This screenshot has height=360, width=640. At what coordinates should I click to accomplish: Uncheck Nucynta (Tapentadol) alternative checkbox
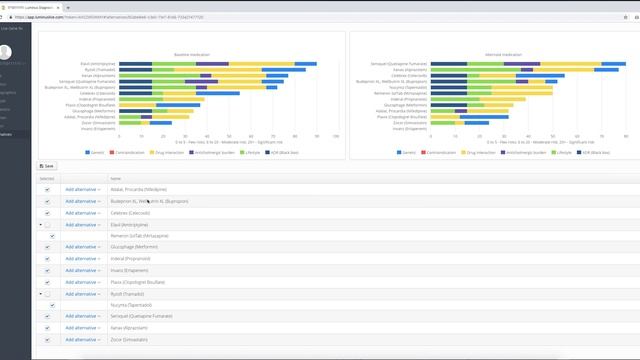click(52, 305)
